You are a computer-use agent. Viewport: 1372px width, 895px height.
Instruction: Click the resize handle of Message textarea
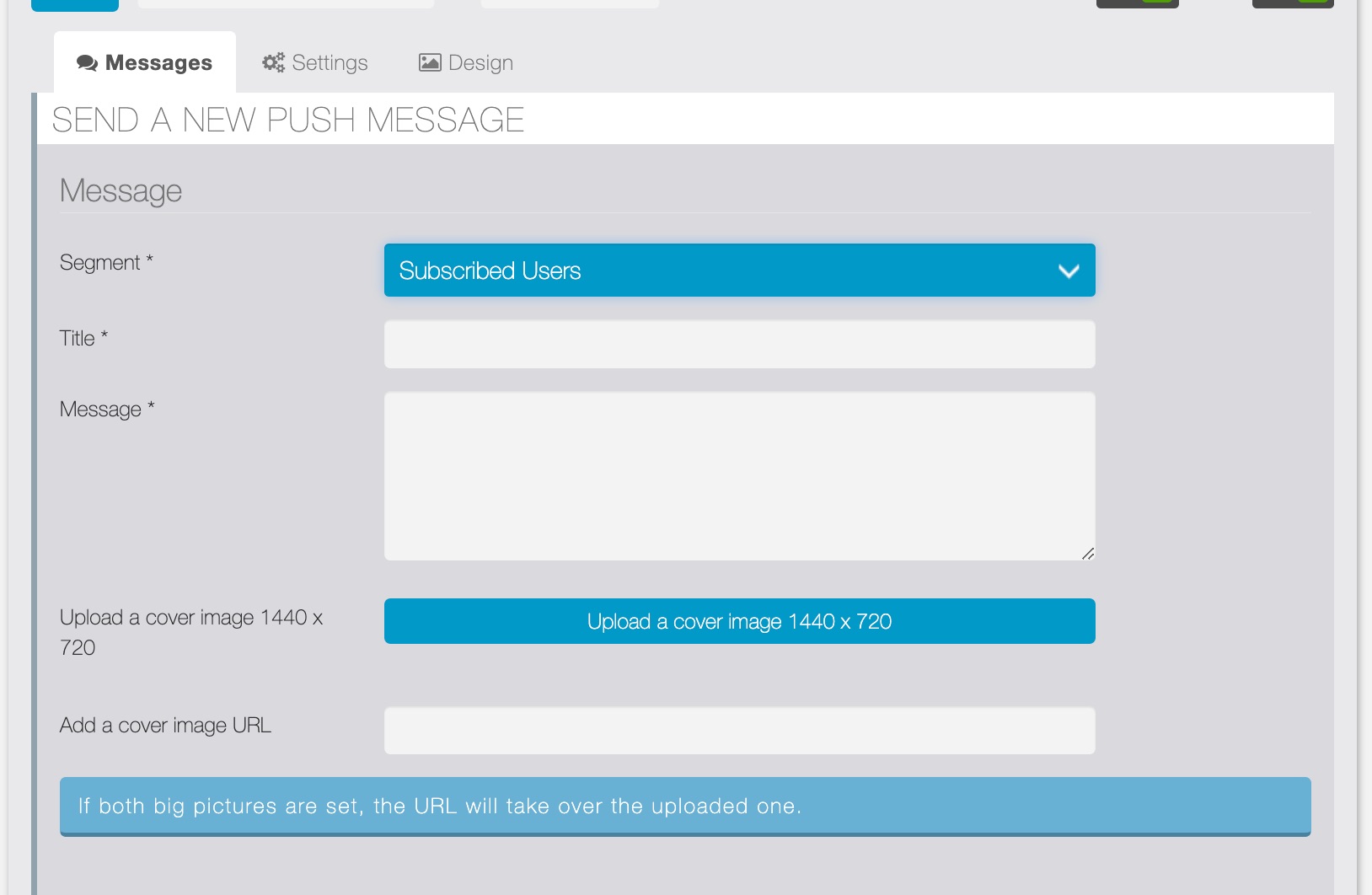tap(1087, 554)
